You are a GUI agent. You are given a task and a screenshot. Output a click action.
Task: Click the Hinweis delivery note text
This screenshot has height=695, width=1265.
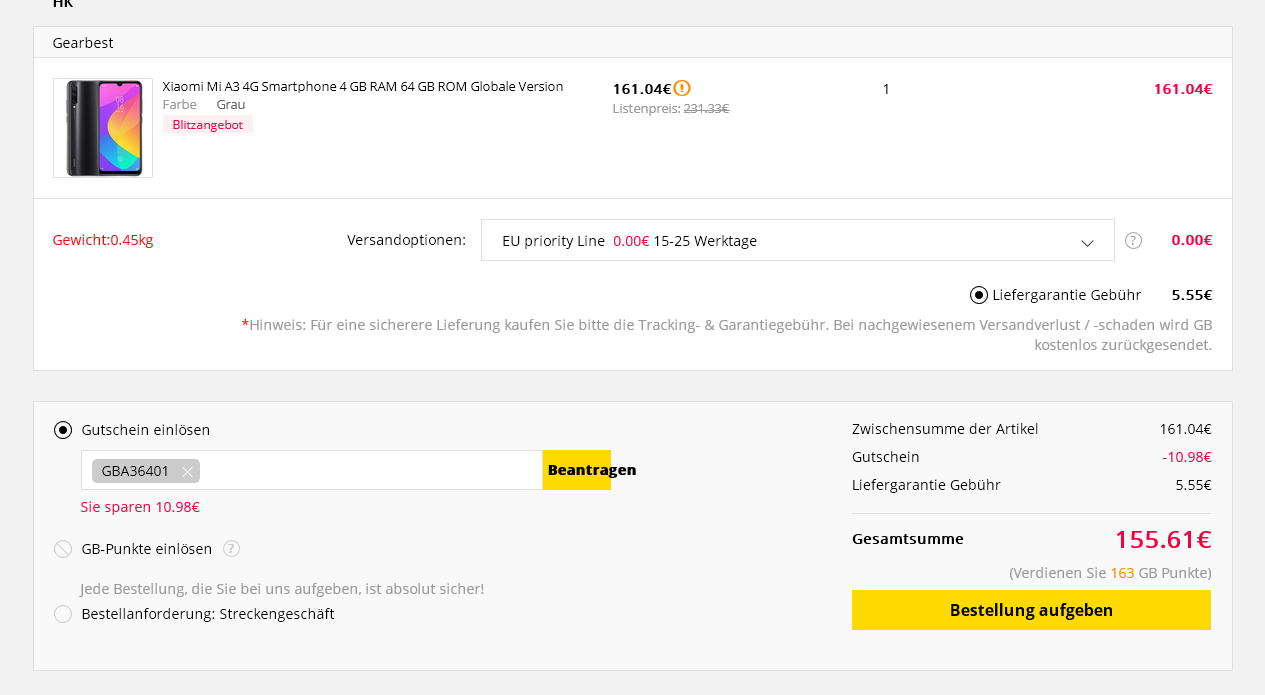click(x=727, y=335)
